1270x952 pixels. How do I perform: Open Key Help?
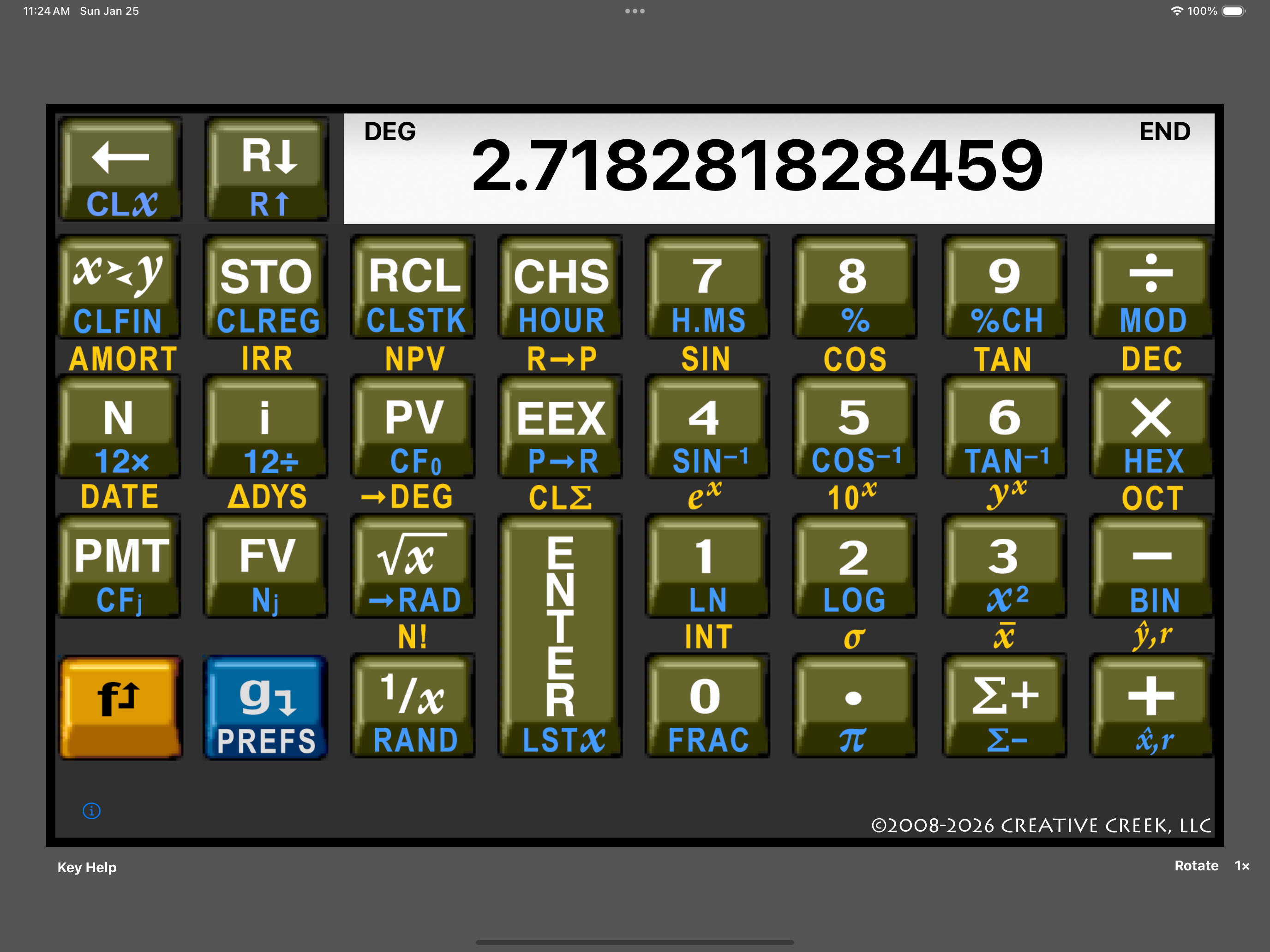pos(87,867)
